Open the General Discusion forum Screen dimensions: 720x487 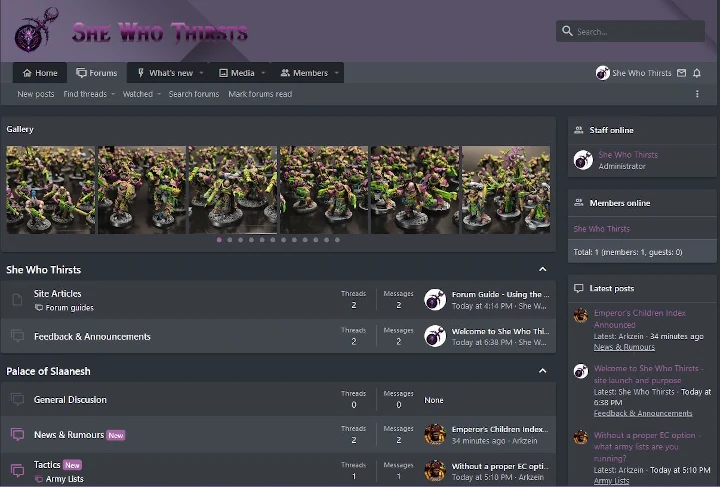click(70, 400)
